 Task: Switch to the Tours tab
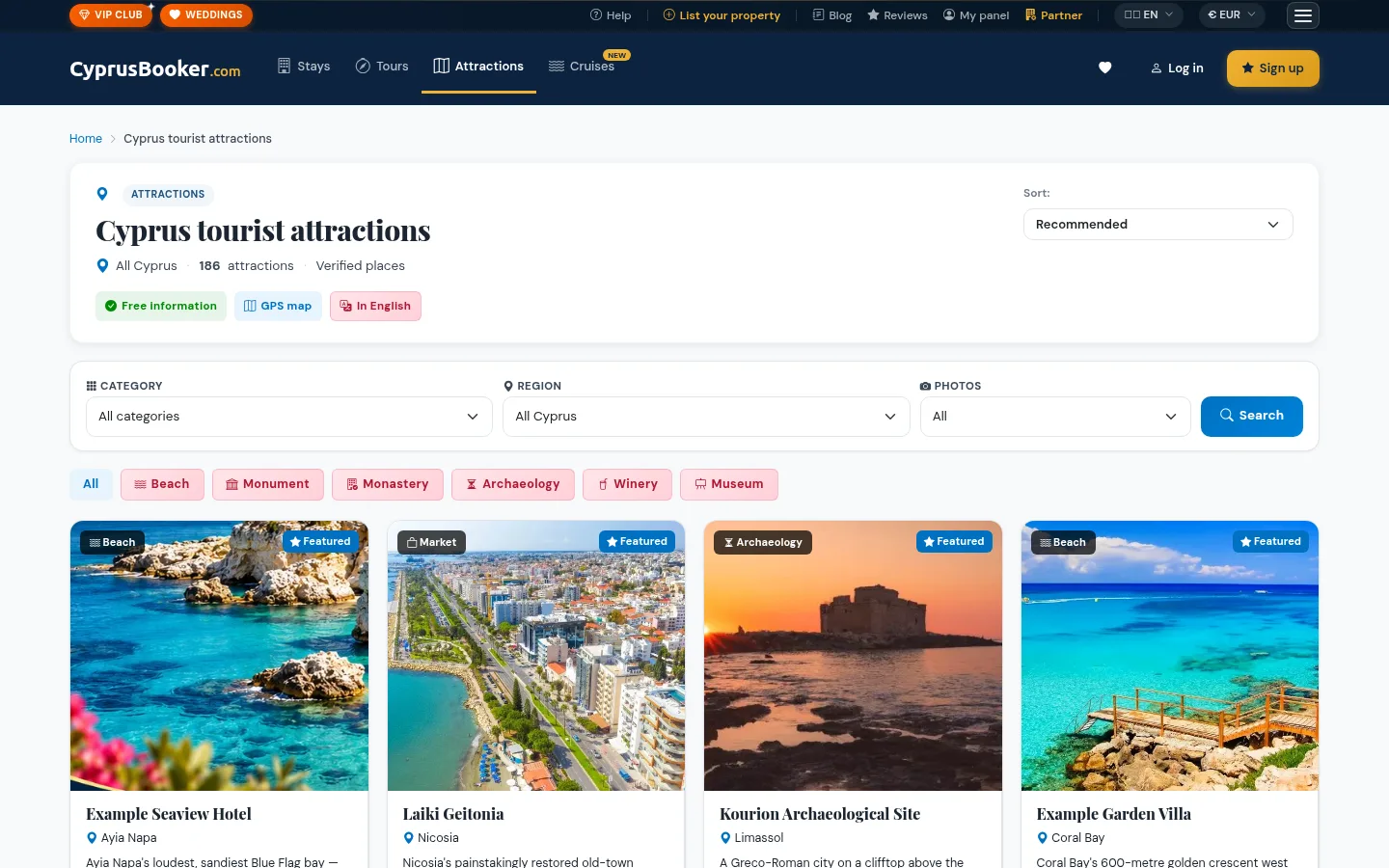382,67
